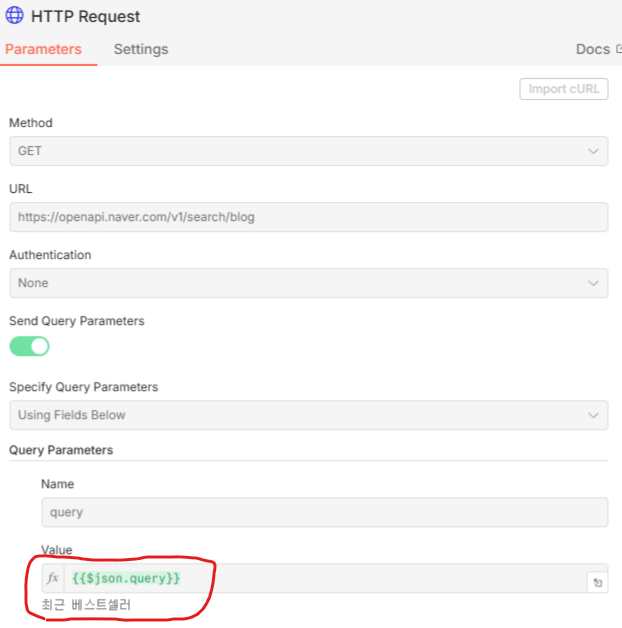Click the fx expression icon

coord(53,579)
